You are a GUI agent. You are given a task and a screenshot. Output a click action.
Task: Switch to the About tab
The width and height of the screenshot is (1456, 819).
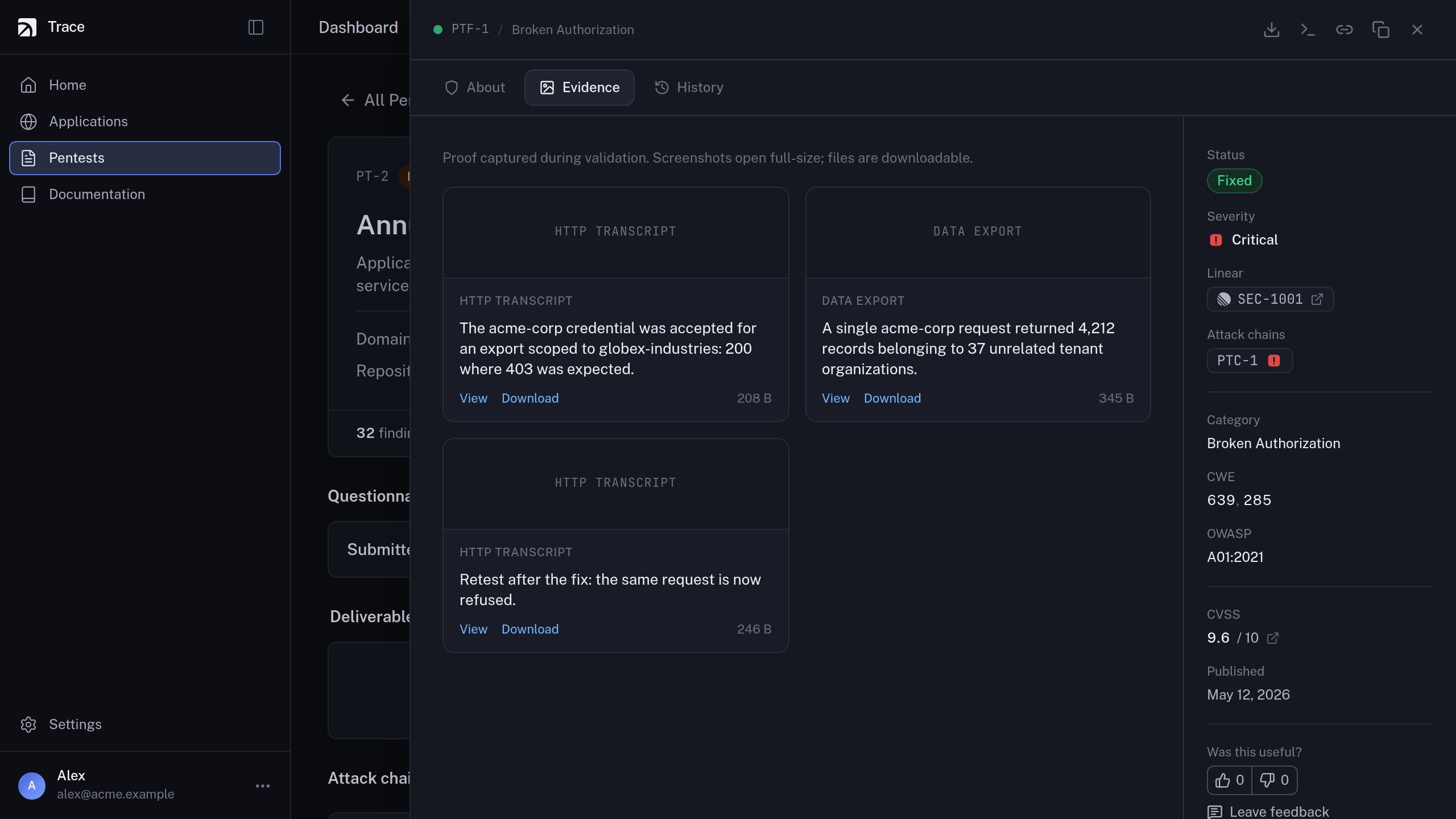pos(475,88)
